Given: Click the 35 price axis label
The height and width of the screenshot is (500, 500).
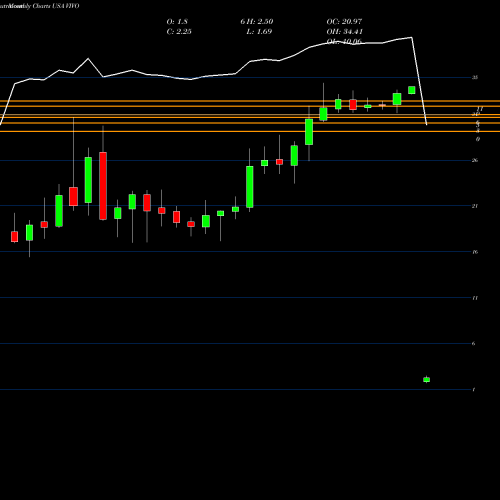Looking at the screenshot, I should 475,77.
